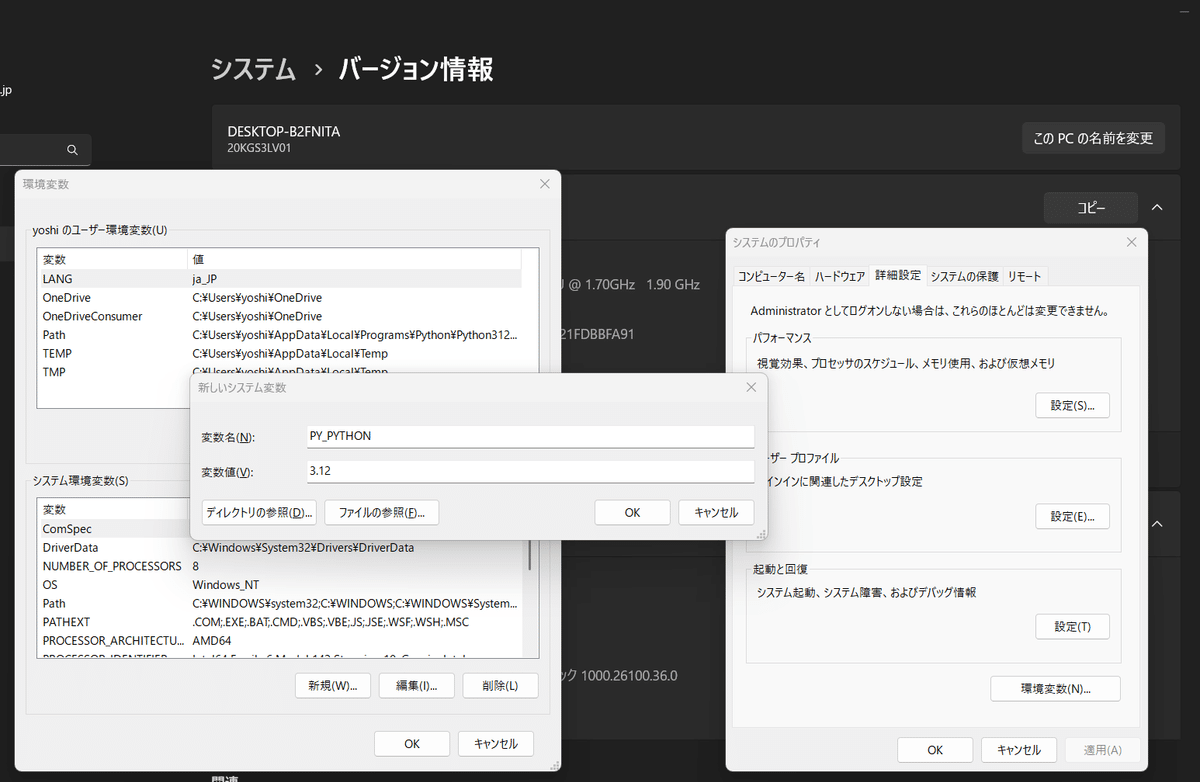The height and width of the screenshot is (782, 1200).
Task: Click the 変数名 field containing PY_PYTHON
Action: pos(530,436)
